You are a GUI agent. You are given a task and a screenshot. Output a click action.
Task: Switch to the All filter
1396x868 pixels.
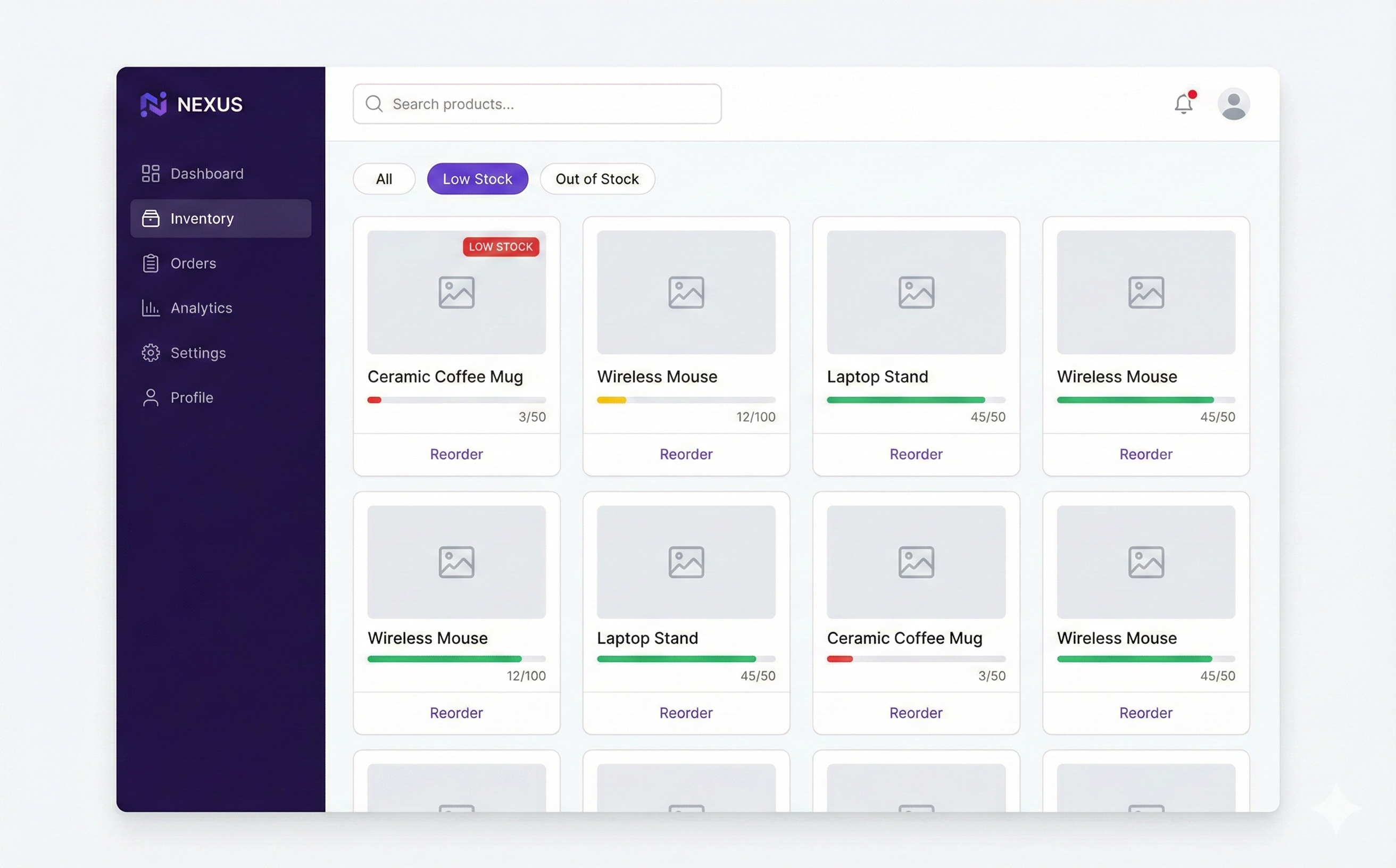pyautogui.click(x=384, y=179)
